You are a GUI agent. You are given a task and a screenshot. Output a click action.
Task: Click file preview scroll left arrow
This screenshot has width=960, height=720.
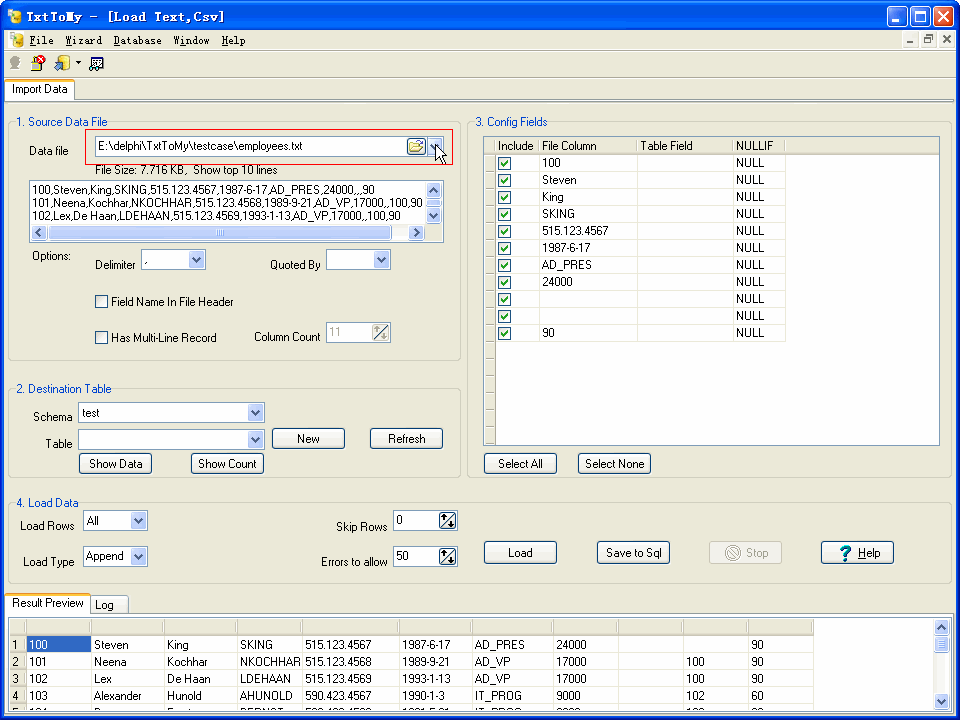39,233
